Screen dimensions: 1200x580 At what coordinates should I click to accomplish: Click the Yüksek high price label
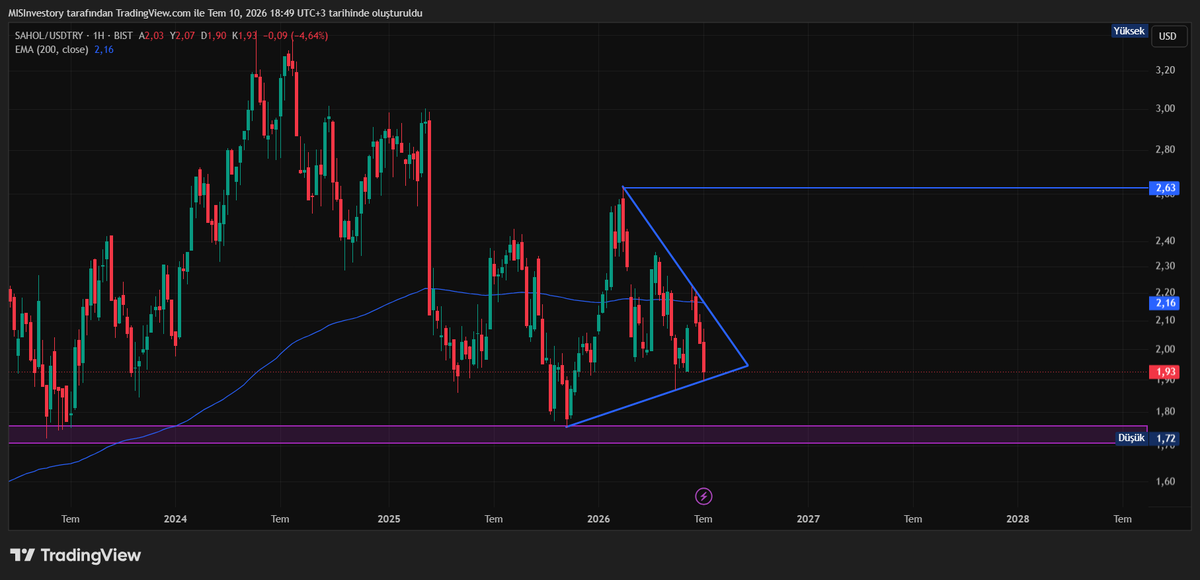(x=1128, y=30)
